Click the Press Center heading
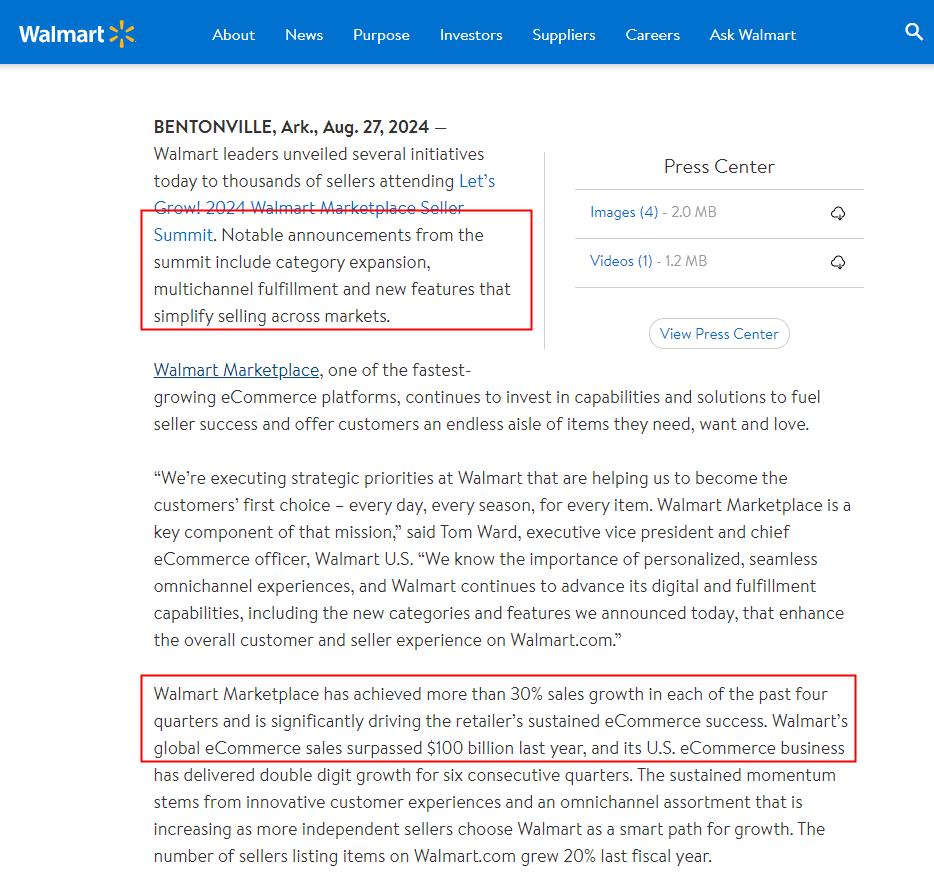 (x=719, y=167)
